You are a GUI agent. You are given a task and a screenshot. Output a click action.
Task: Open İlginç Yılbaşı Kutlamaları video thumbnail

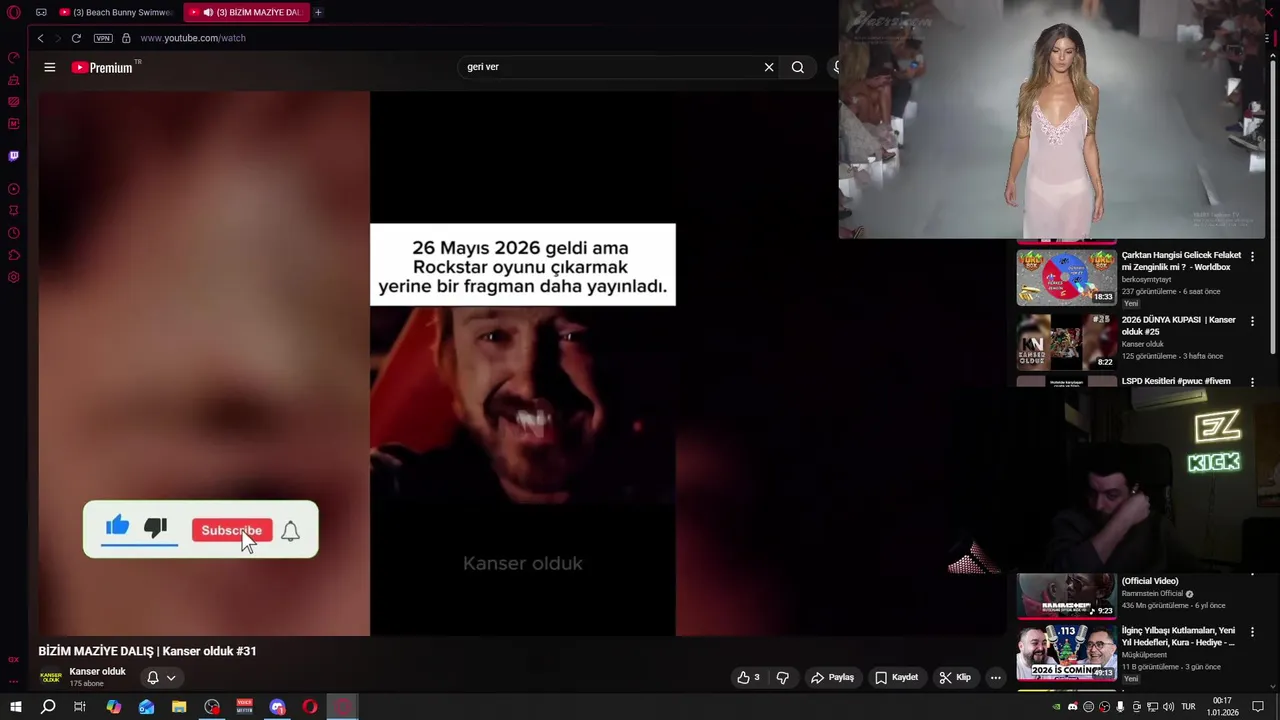1066,652
